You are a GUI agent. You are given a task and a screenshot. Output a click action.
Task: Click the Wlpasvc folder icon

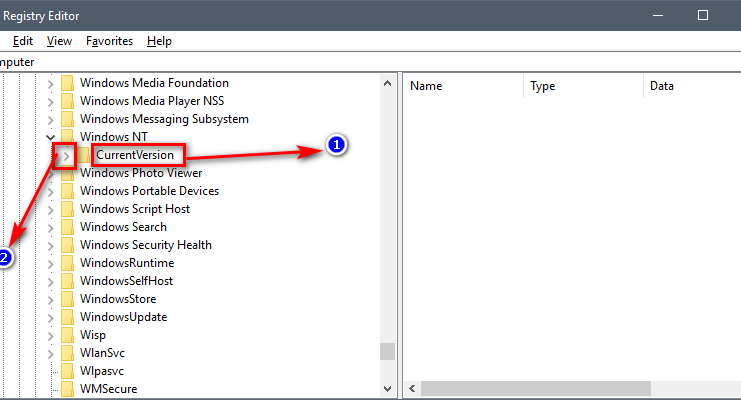(68, 371)
